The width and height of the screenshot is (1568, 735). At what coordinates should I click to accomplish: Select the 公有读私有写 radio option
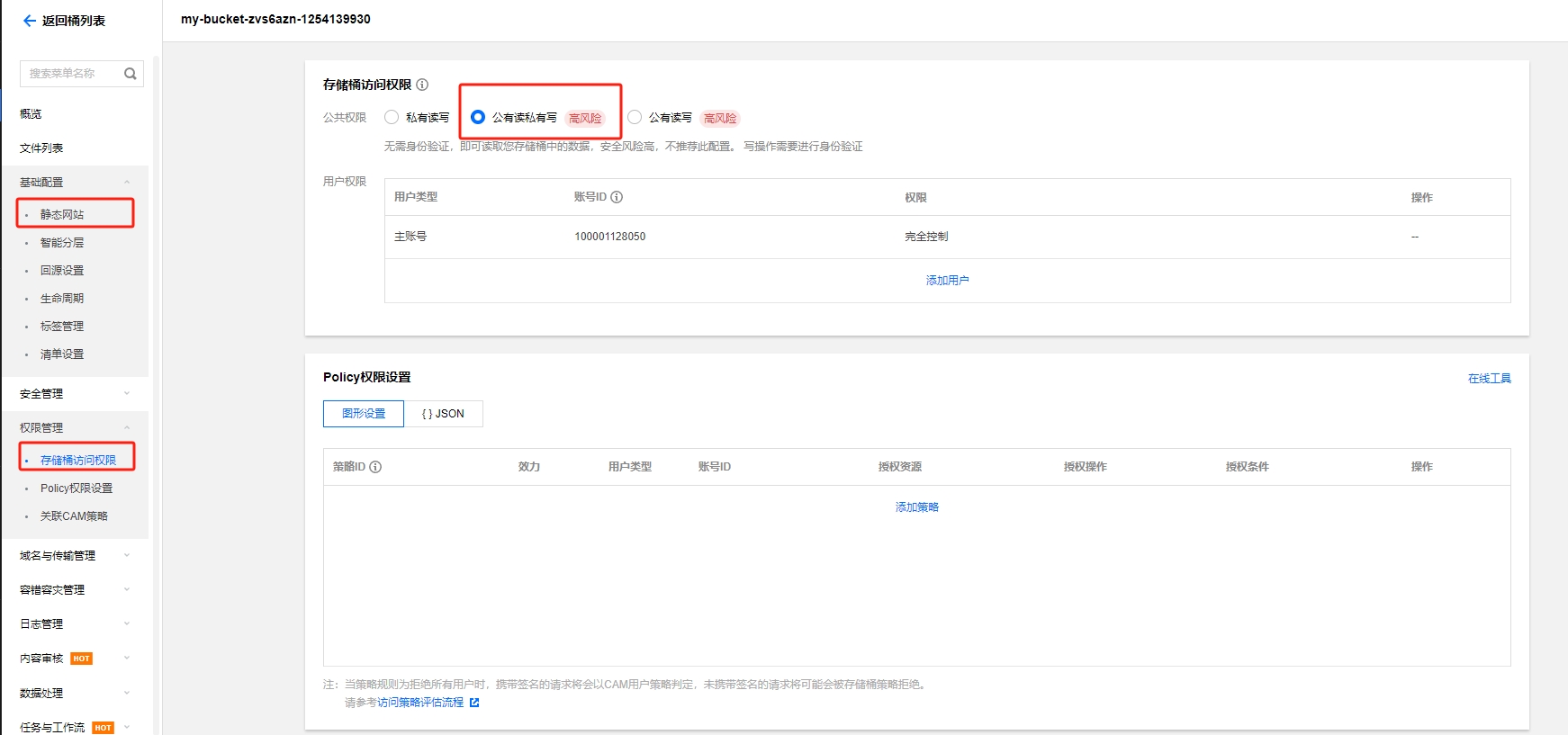478,117
